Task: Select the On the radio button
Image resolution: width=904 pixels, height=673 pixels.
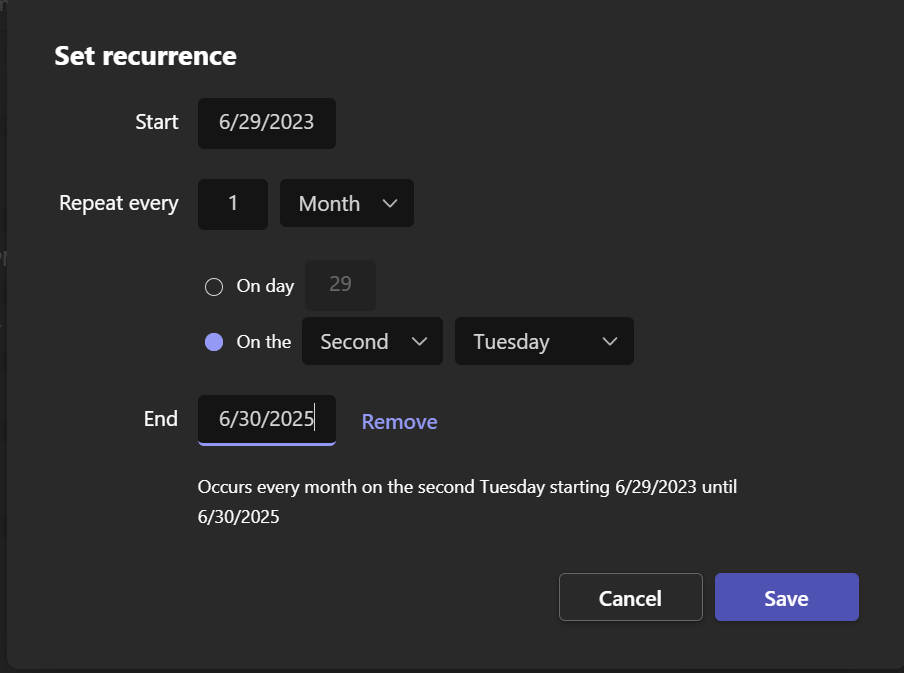Action: point(213,342)
